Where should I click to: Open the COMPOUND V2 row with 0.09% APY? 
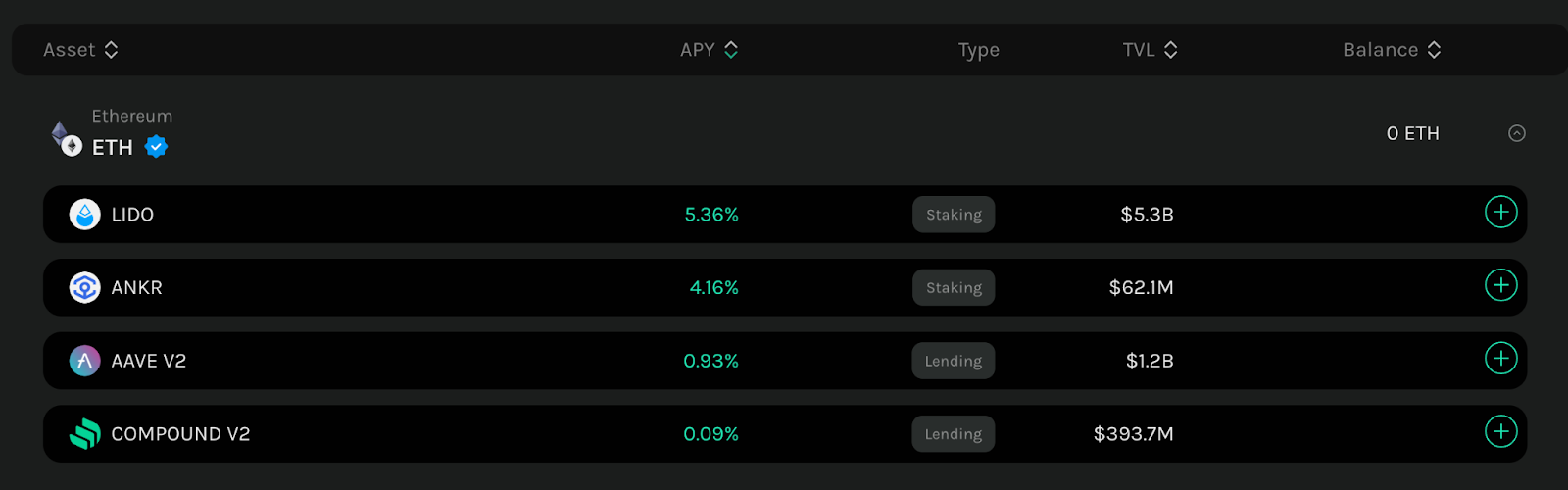click(785, 434)
